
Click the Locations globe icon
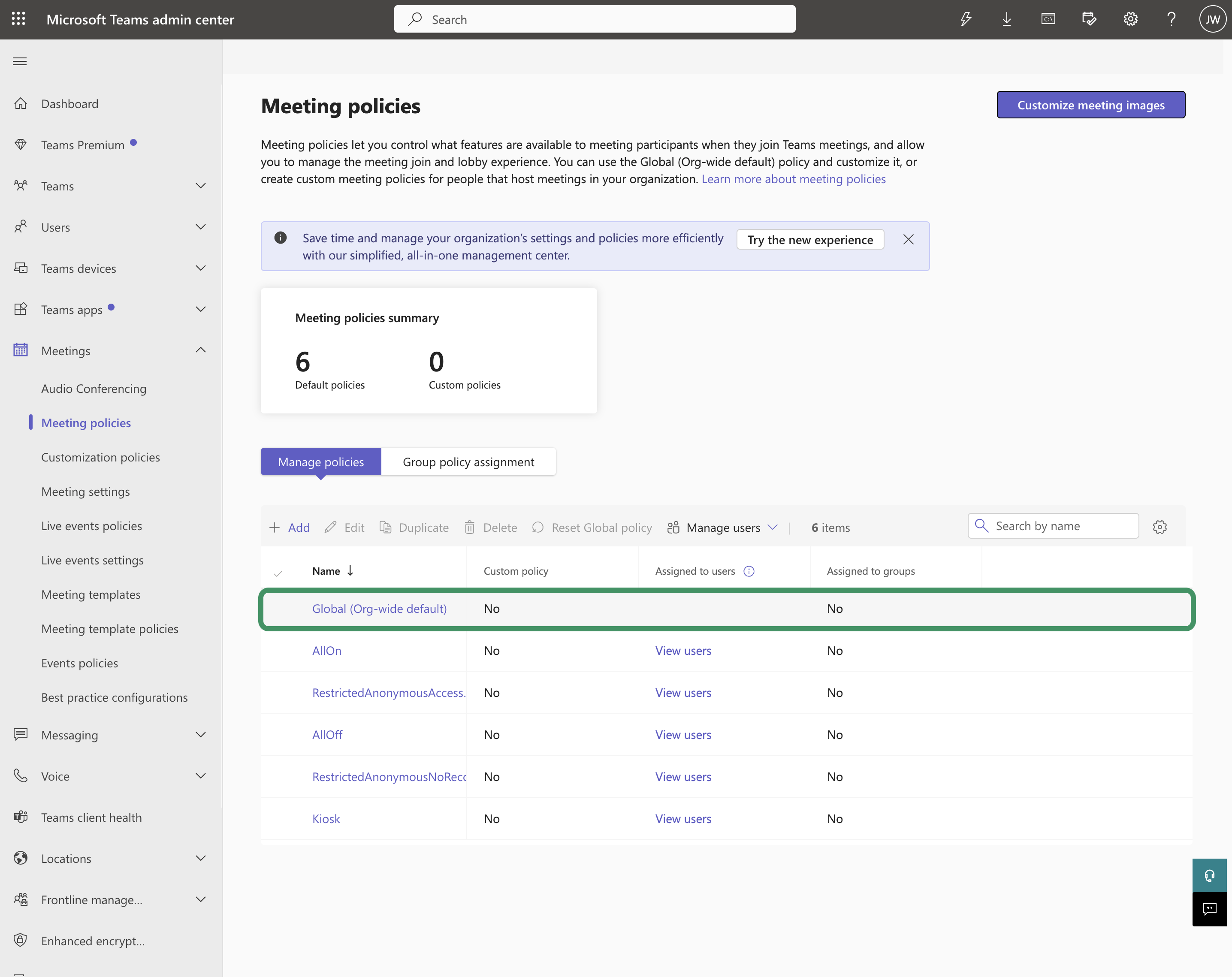[21, 858]
